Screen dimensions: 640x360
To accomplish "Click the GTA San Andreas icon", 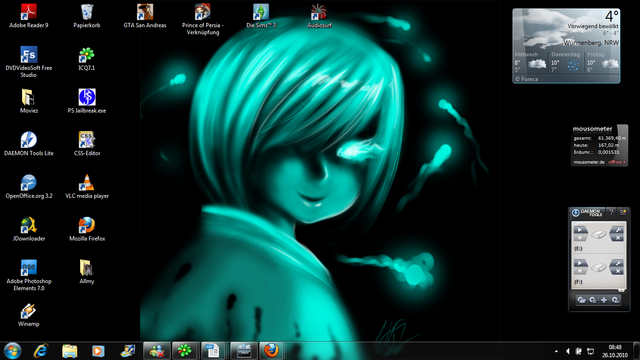I will pyautogui.click(x=145, y=16).
